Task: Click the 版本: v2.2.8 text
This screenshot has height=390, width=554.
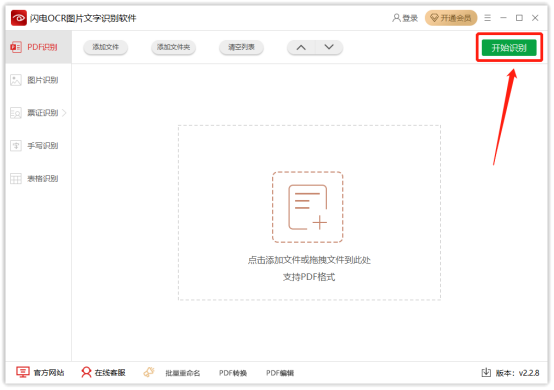Action: (517, 373)
